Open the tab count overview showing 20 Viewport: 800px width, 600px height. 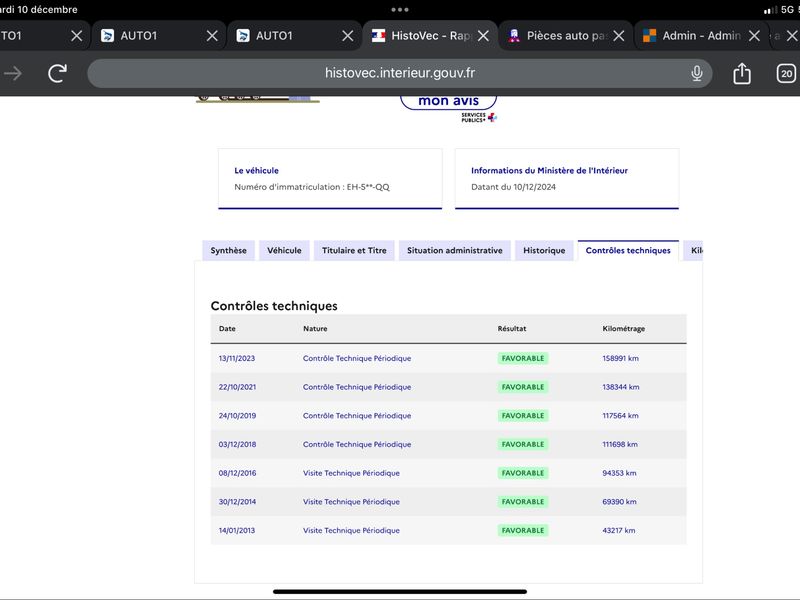coord(786,73)
